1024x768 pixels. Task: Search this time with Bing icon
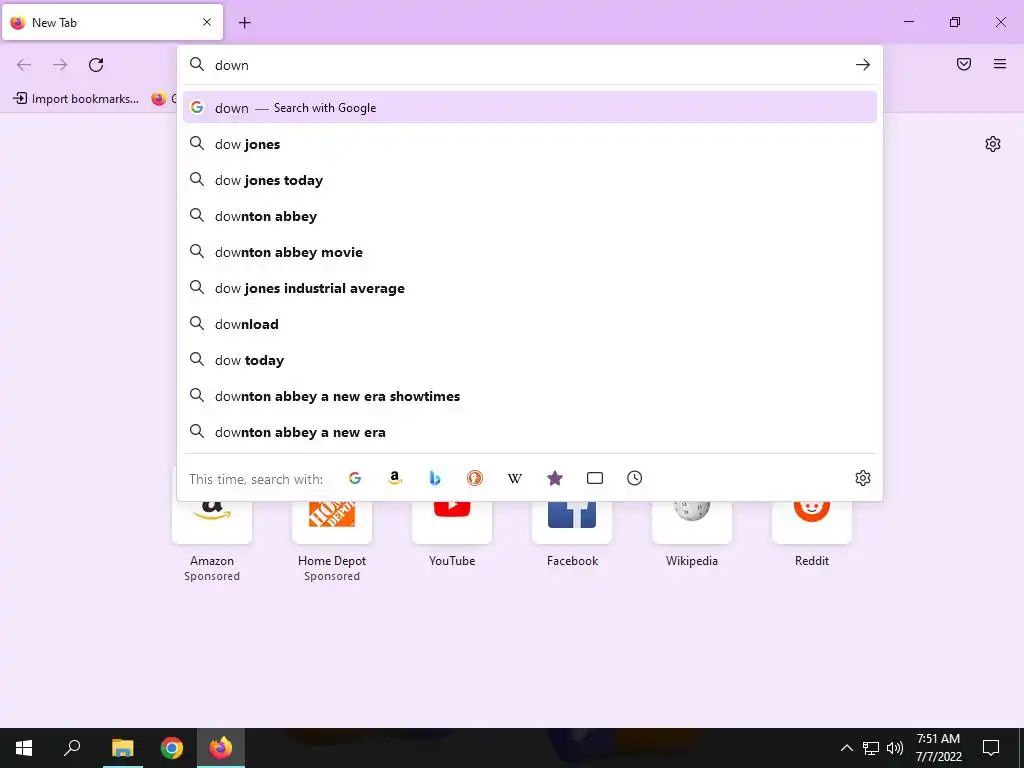435,478
